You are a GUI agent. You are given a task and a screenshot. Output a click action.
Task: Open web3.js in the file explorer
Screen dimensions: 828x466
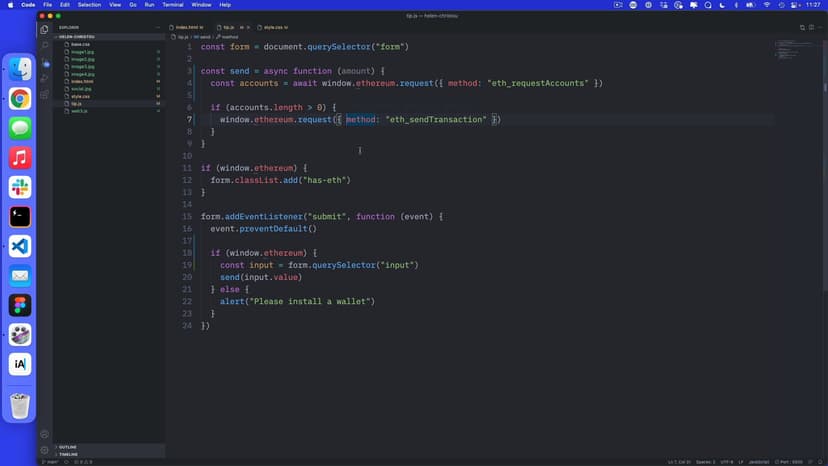pos(79,111)
